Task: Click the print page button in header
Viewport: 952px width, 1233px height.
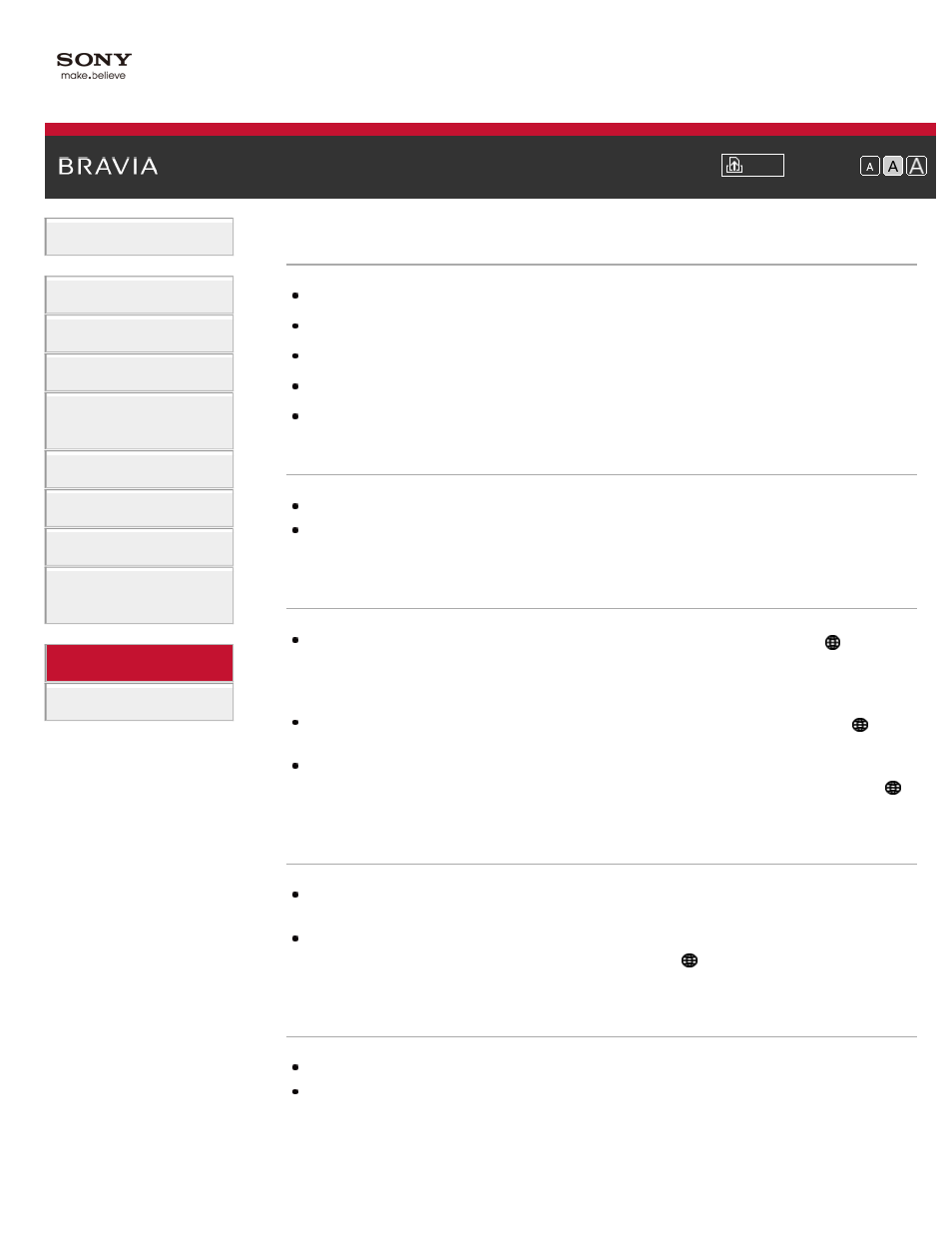Action: (752, 165)
